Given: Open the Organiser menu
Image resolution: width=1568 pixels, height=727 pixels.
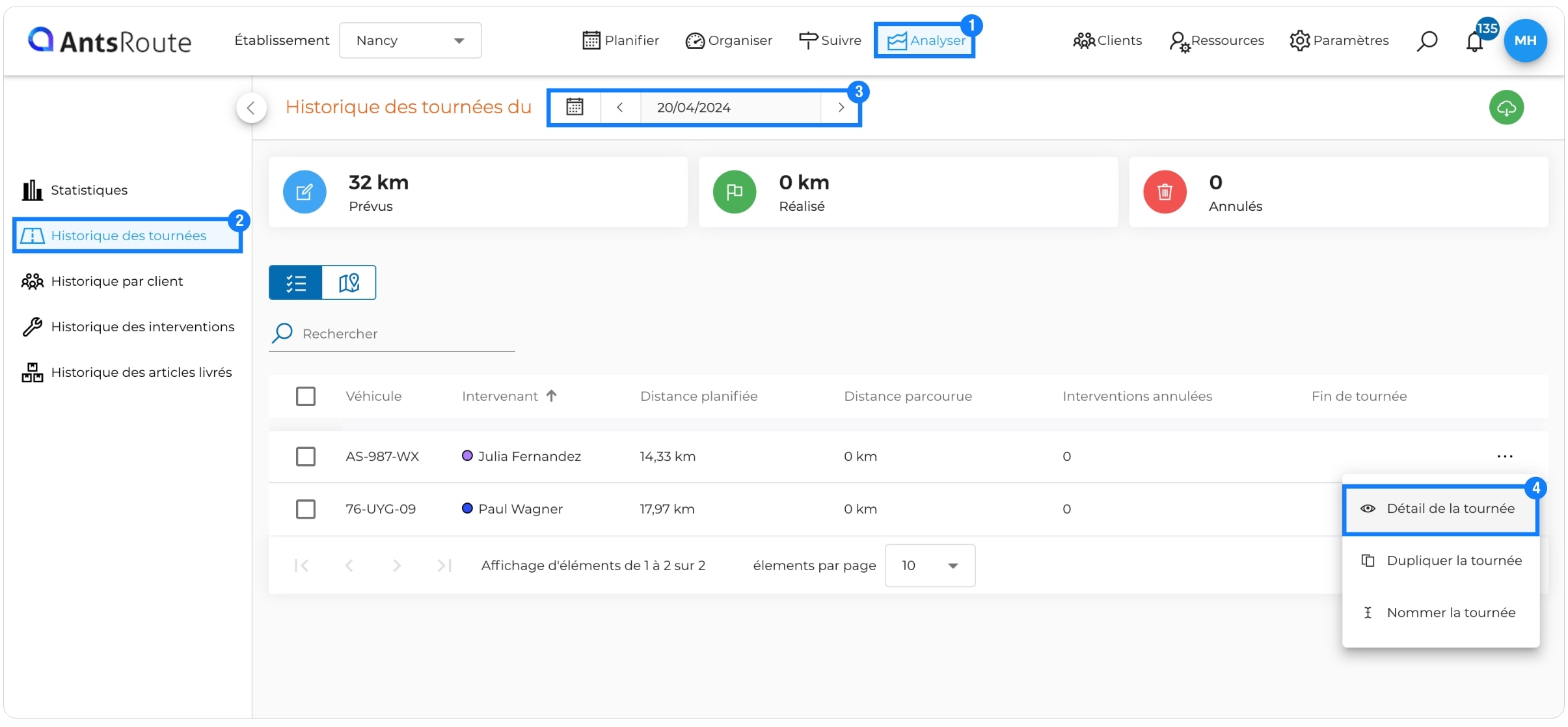Looking at the screenshot, I should point(729,40).
